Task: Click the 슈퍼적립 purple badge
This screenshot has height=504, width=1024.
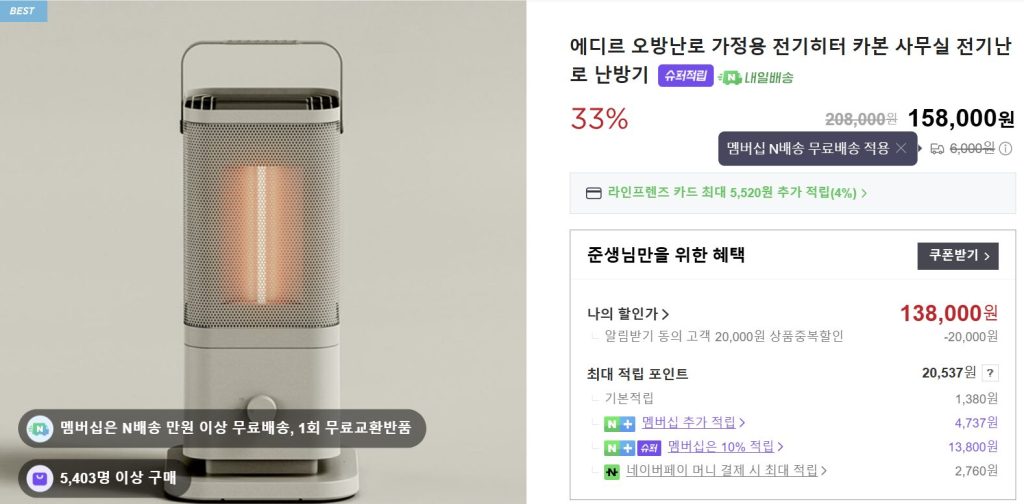Action: [685, 76]
